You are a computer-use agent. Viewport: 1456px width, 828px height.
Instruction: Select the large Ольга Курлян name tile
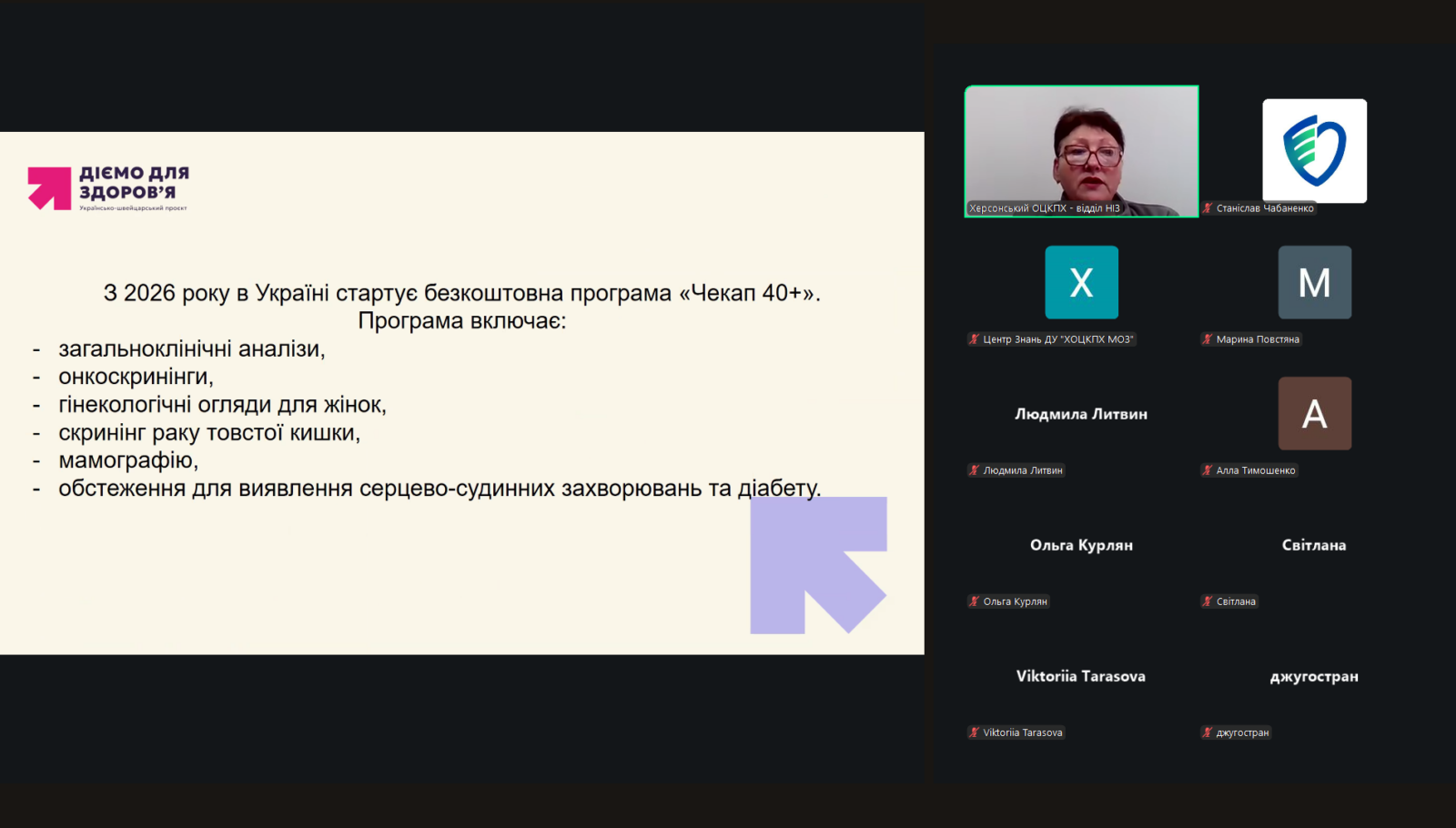pyautogui.click(x=1081, y=545)
